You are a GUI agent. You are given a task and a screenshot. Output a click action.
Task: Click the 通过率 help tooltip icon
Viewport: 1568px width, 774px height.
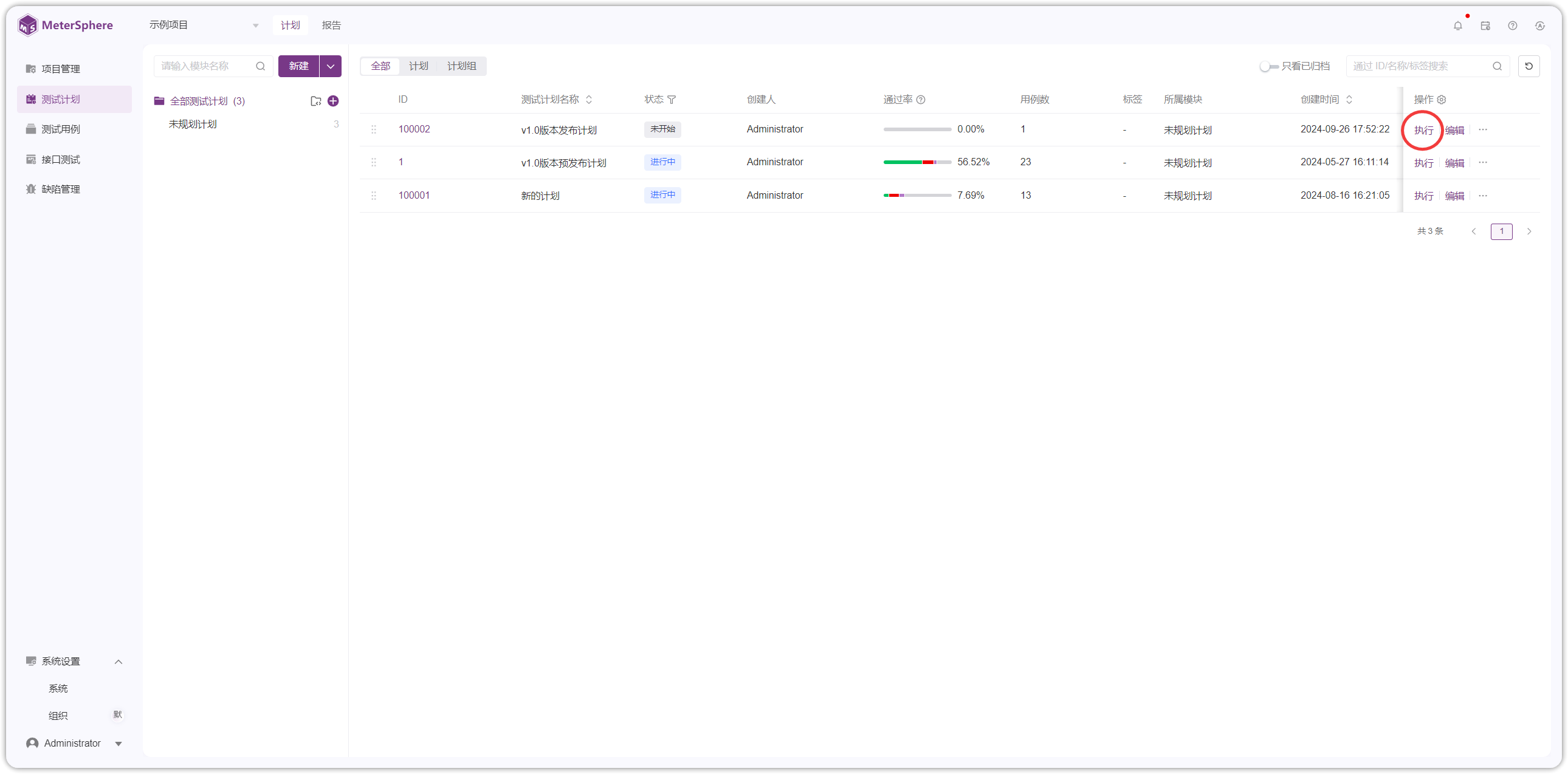click(x=921, y=100)
